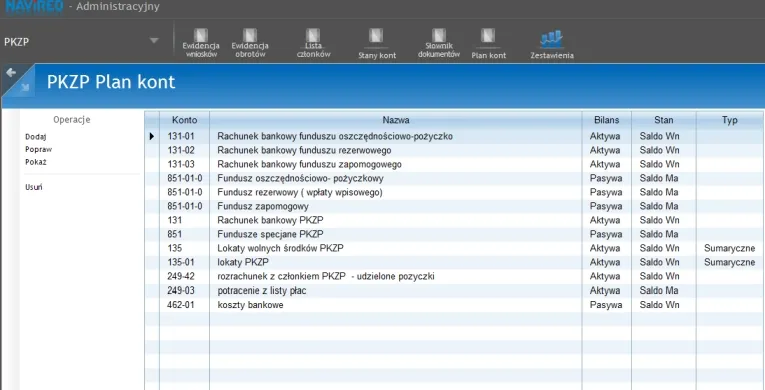Open Stany kont toolbar icon

pyautogui.click(x=377, y=43)
